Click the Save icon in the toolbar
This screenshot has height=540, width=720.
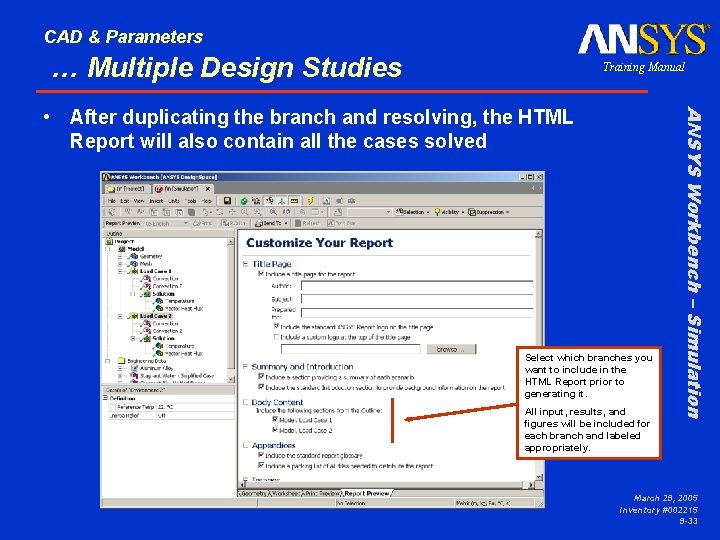[227, 201]
